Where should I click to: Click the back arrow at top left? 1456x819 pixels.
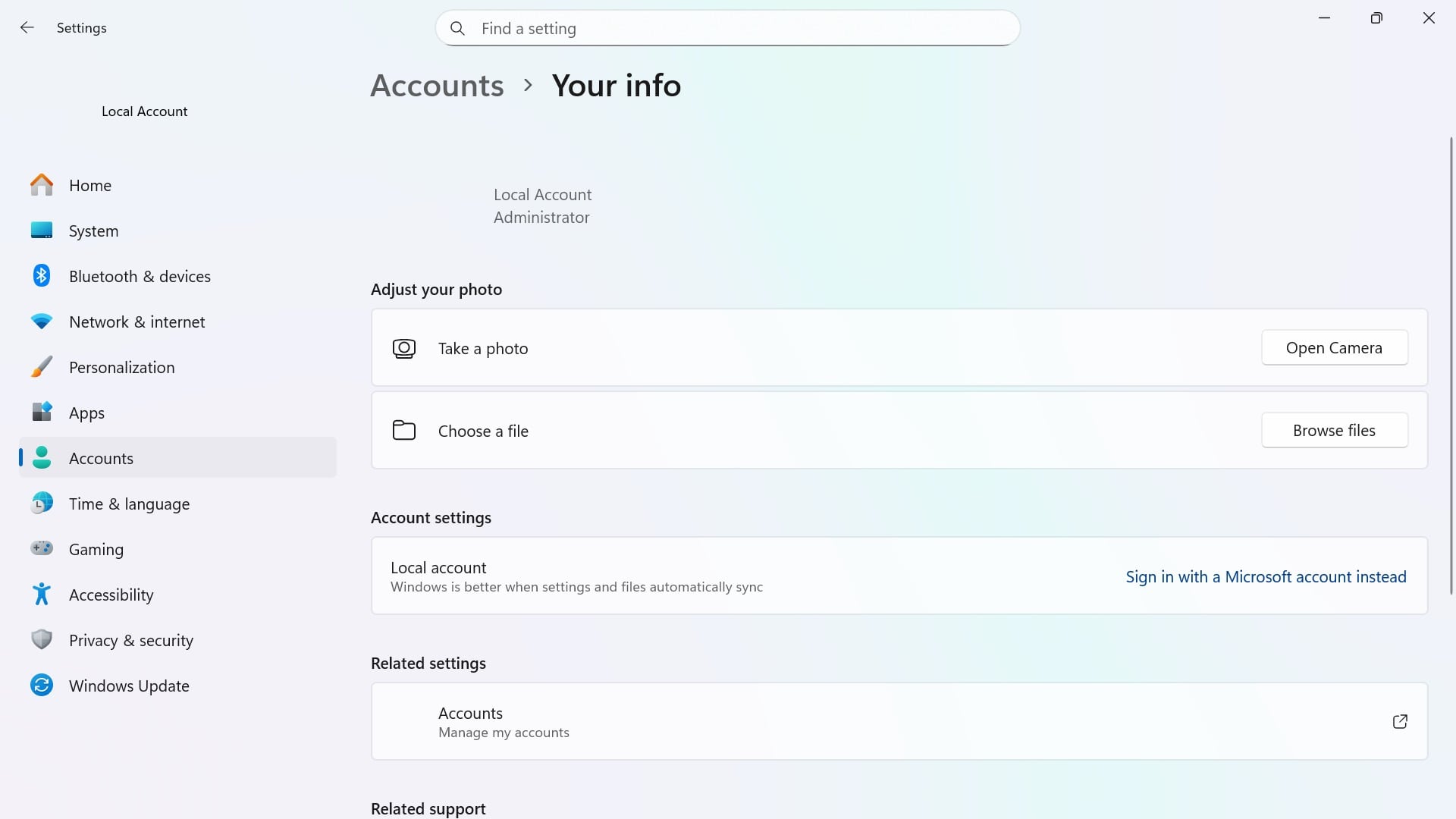pyautogui.click(x=27, y=27)
